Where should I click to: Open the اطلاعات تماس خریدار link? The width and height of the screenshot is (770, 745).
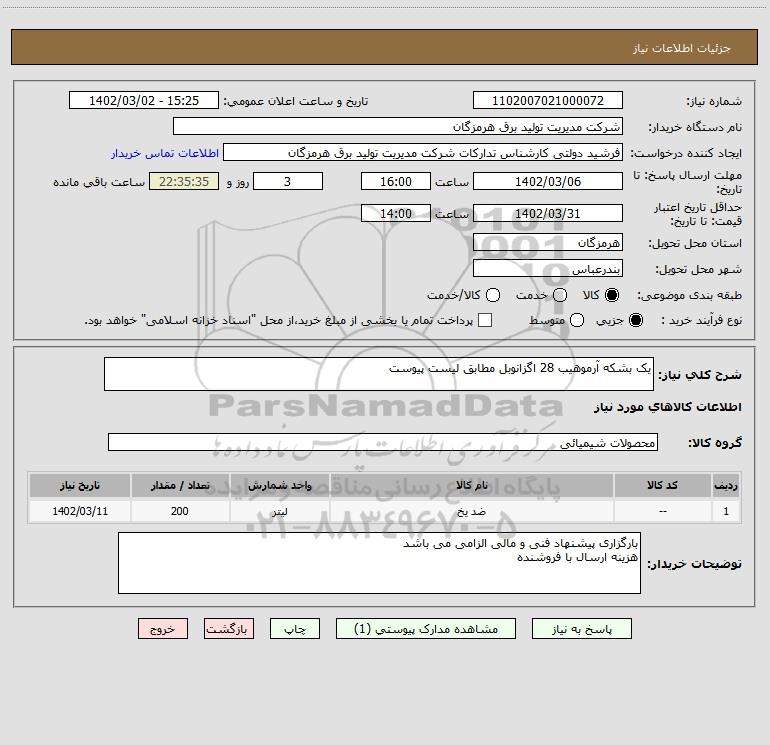pos(165,153)
